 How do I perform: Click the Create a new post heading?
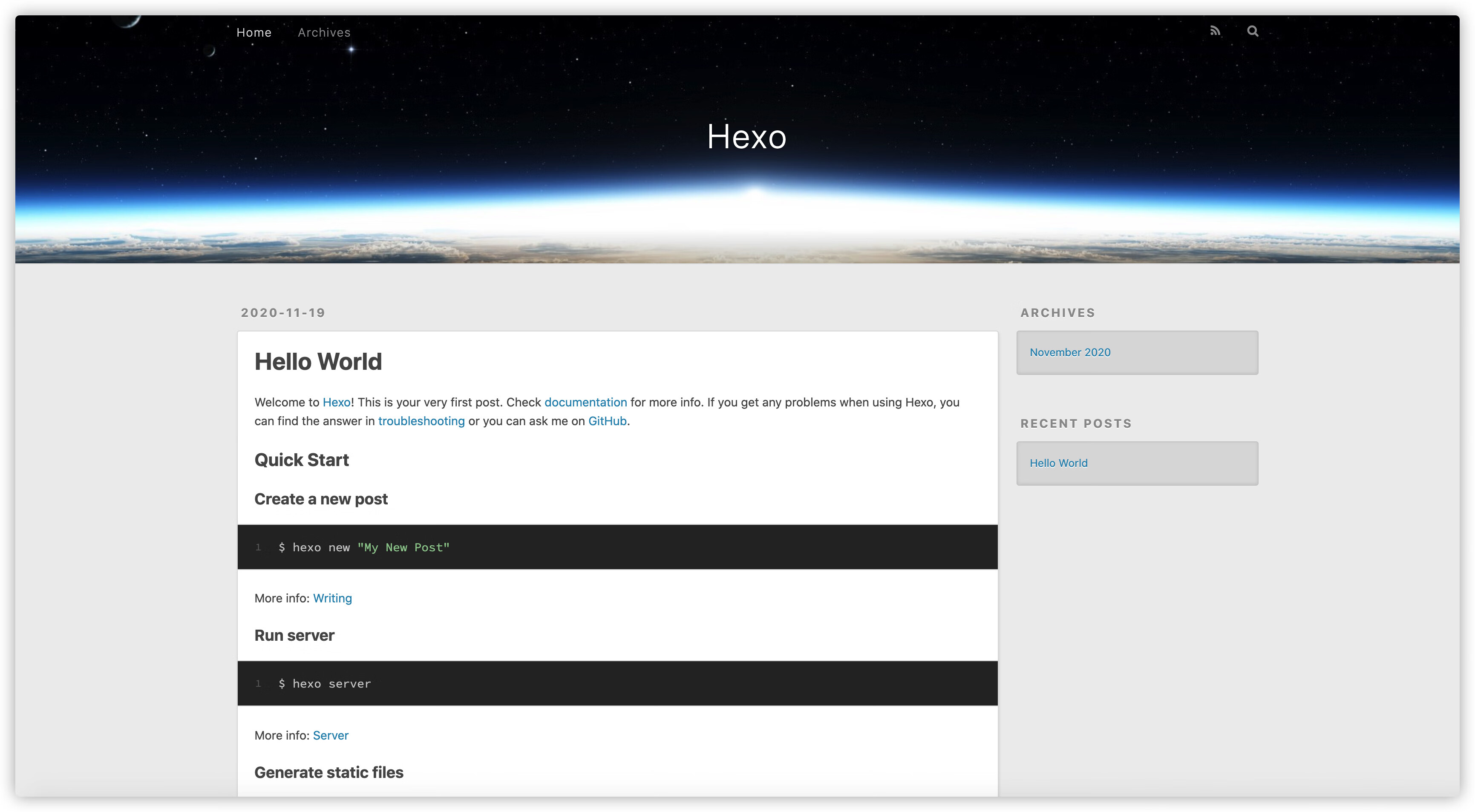click(321, 499)
